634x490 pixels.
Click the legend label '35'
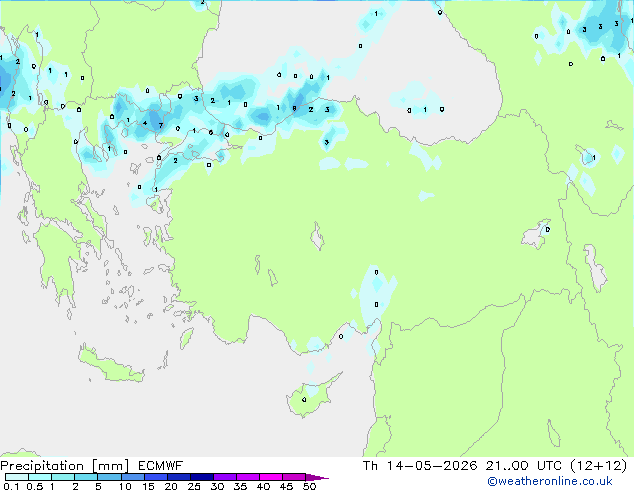click(240, 486)
